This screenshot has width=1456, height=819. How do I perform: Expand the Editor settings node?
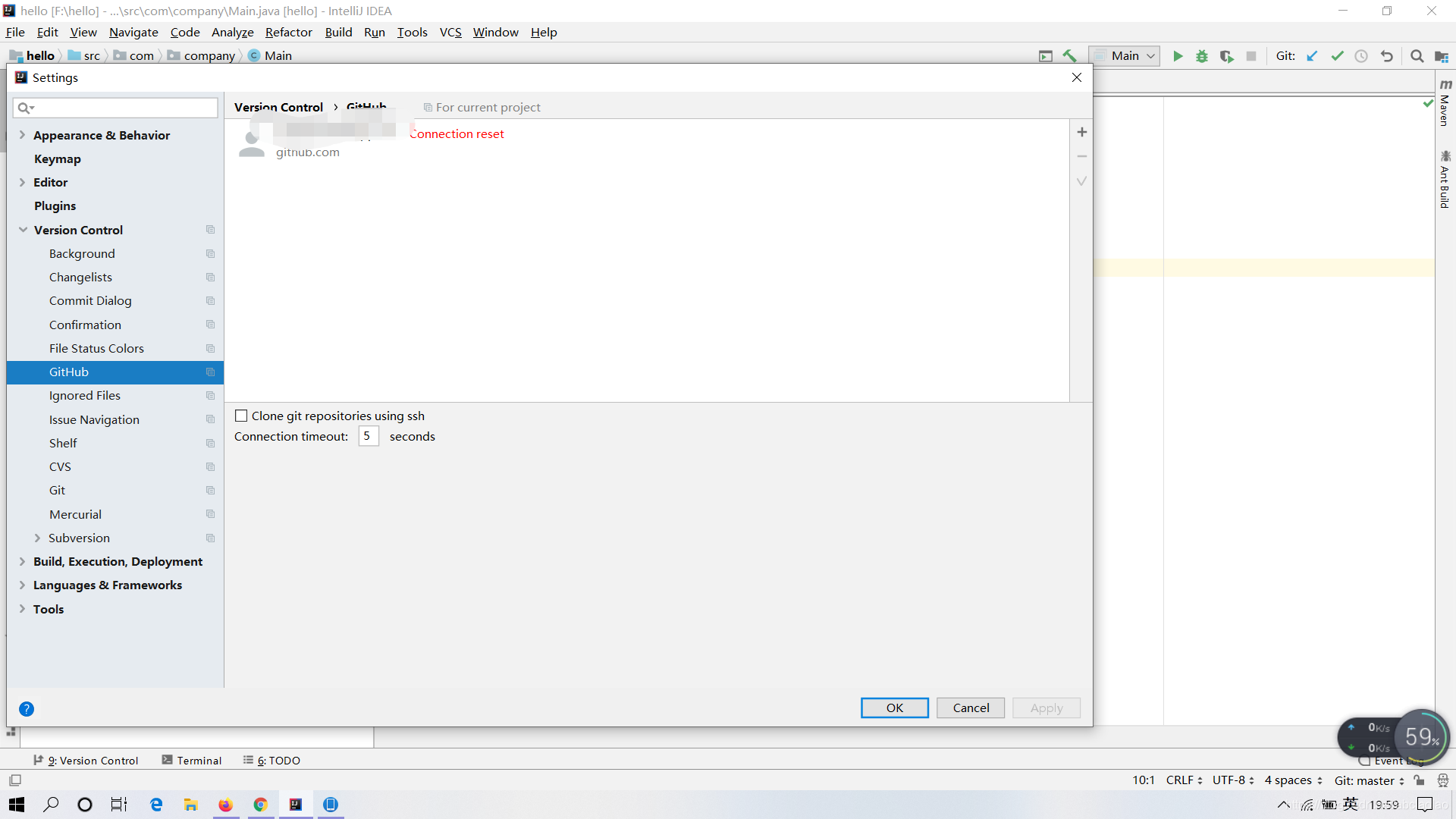point(22,182)
